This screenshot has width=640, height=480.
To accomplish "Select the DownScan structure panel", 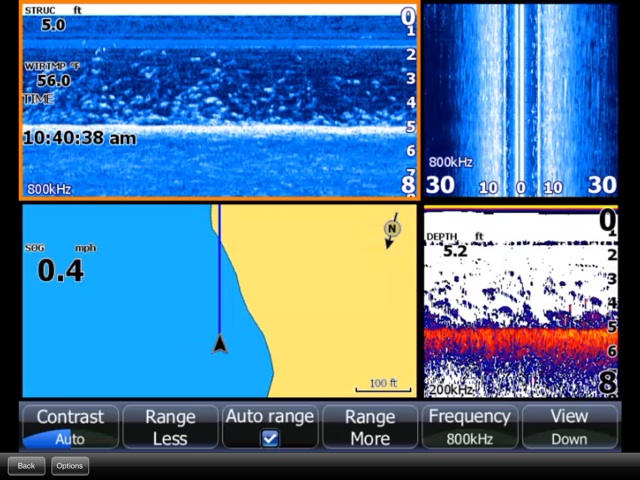I will point(220,100).
